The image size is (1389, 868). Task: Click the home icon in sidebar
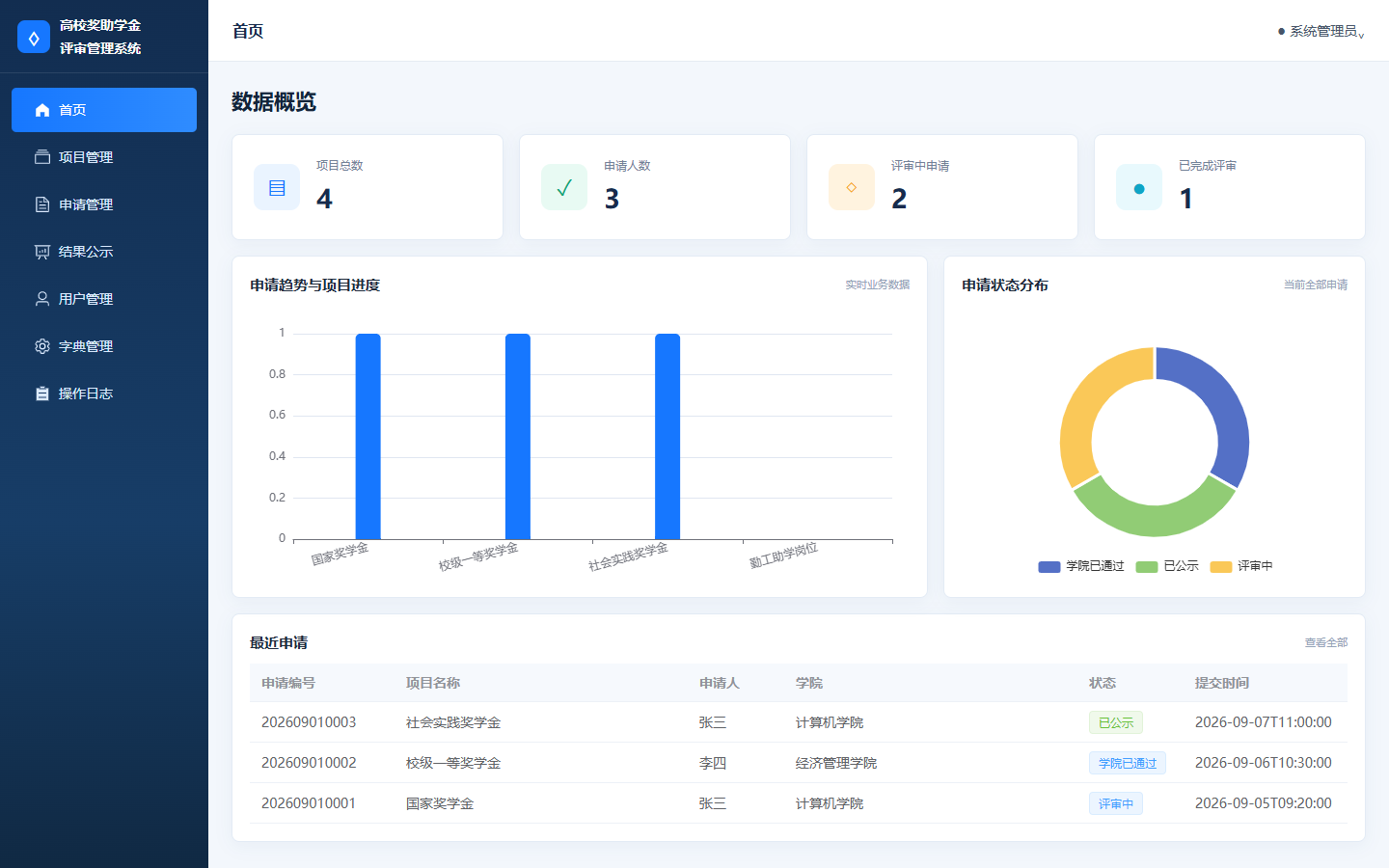coord(42,110)
